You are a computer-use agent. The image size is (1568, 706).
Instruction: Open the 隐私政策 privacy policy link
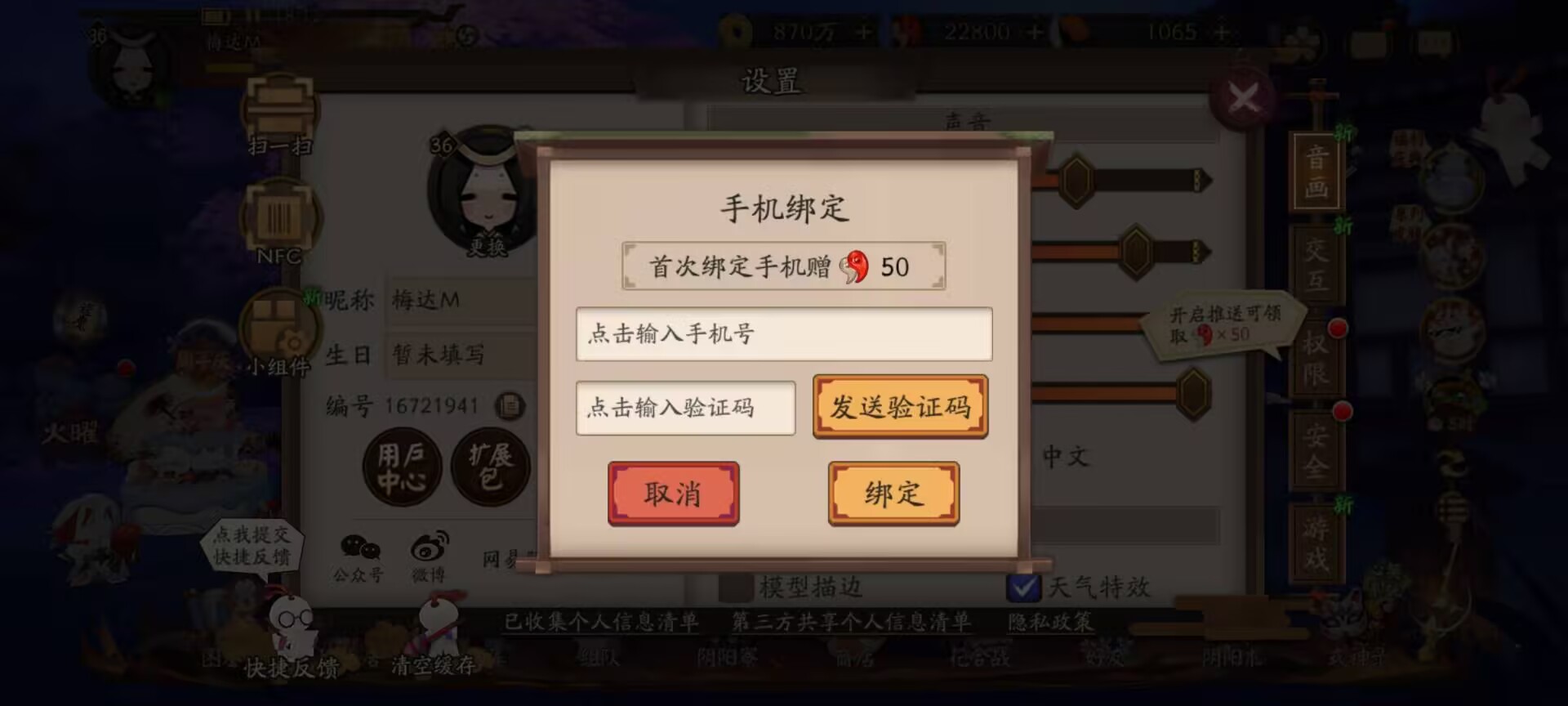(x=1049, y=622)
